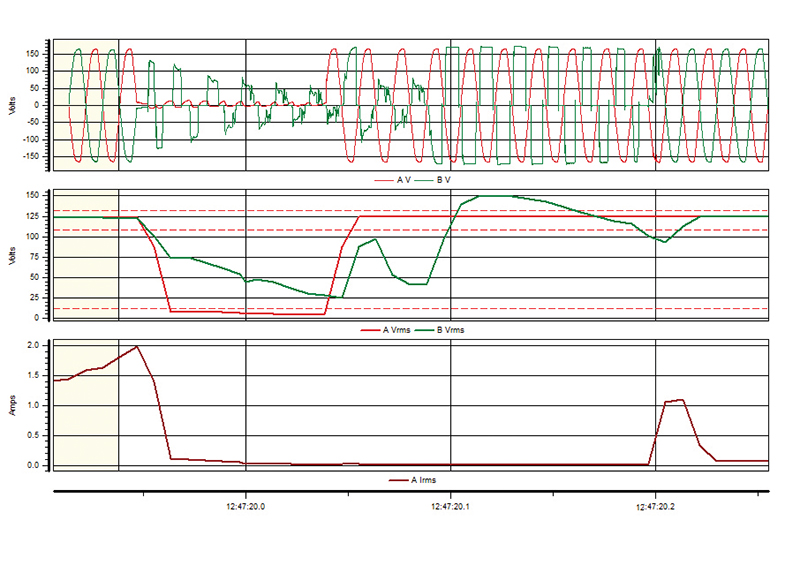Viewport: 800px width, 573px height.
Task: Click the B V legend label
Action: 444,180
